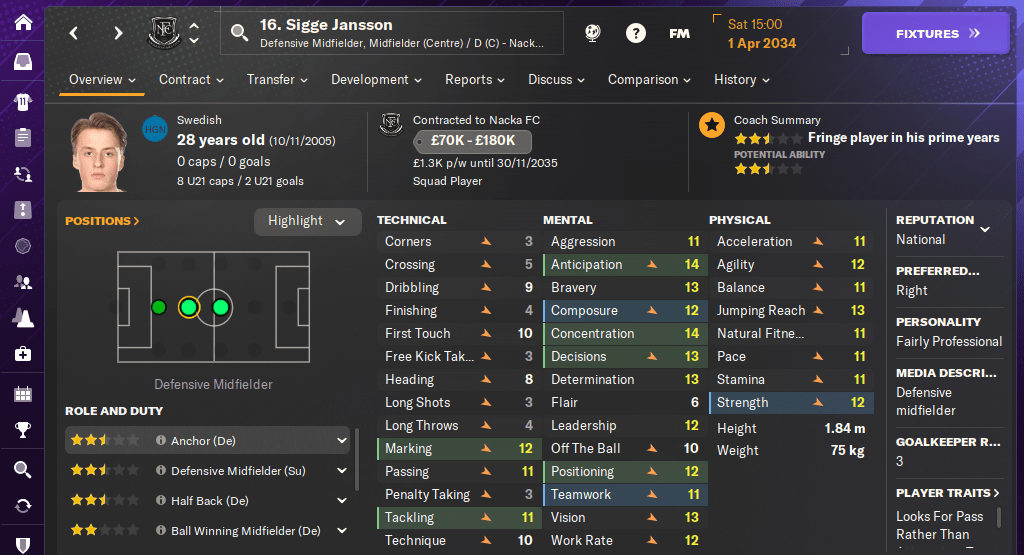Go to the Home screen icon
The width and height of the screenshot is (1024, 555).
click(22, 22)
